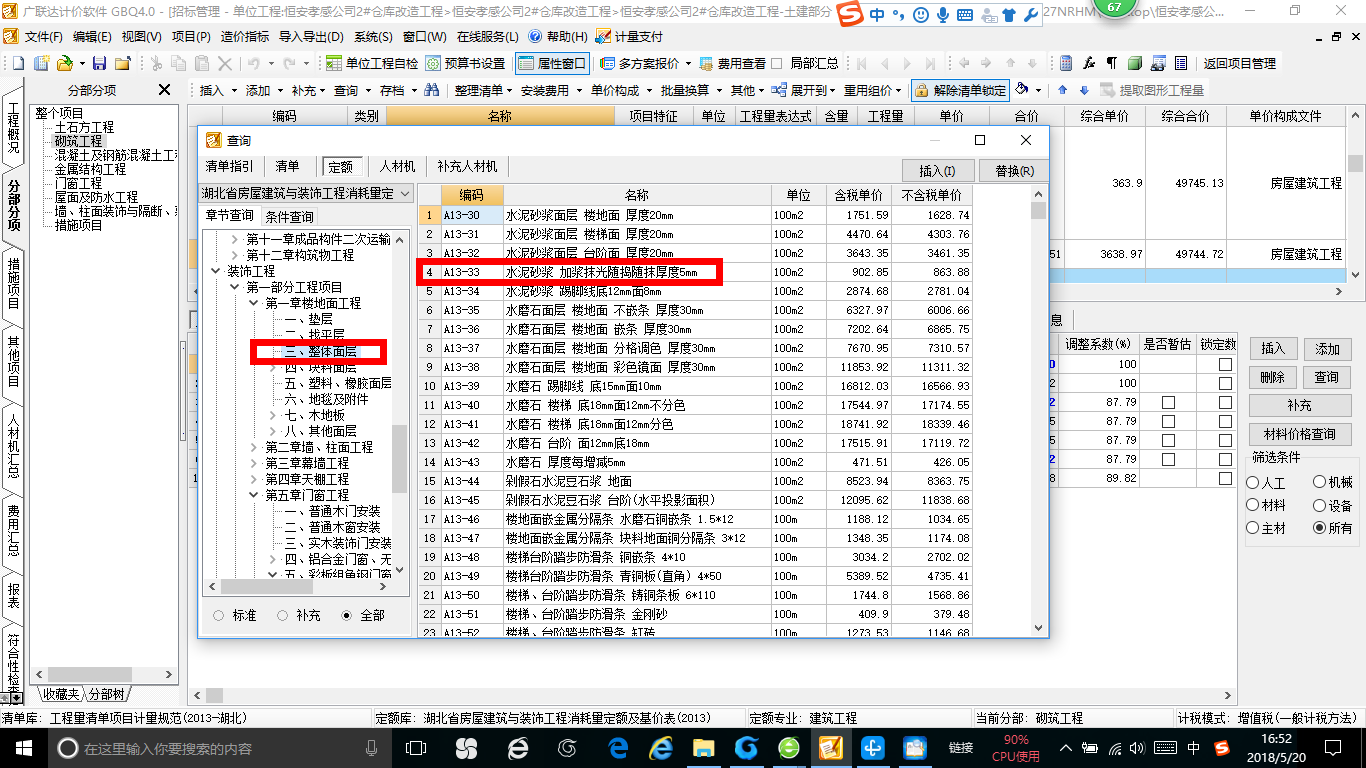Viewport: 1366px width, 768px height.
Task: Click 替换(R) button in query dialog
Action: 1014,170
